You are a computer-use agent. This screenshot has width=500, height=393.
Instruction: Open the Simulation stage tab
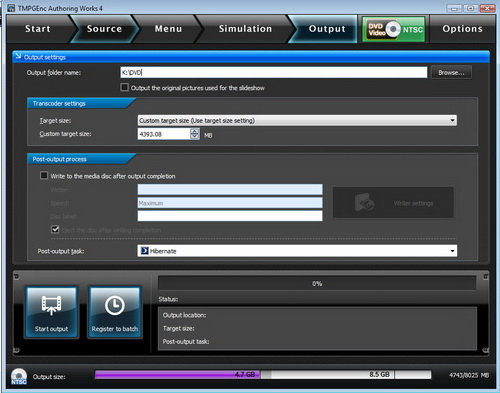pos(245,29)
